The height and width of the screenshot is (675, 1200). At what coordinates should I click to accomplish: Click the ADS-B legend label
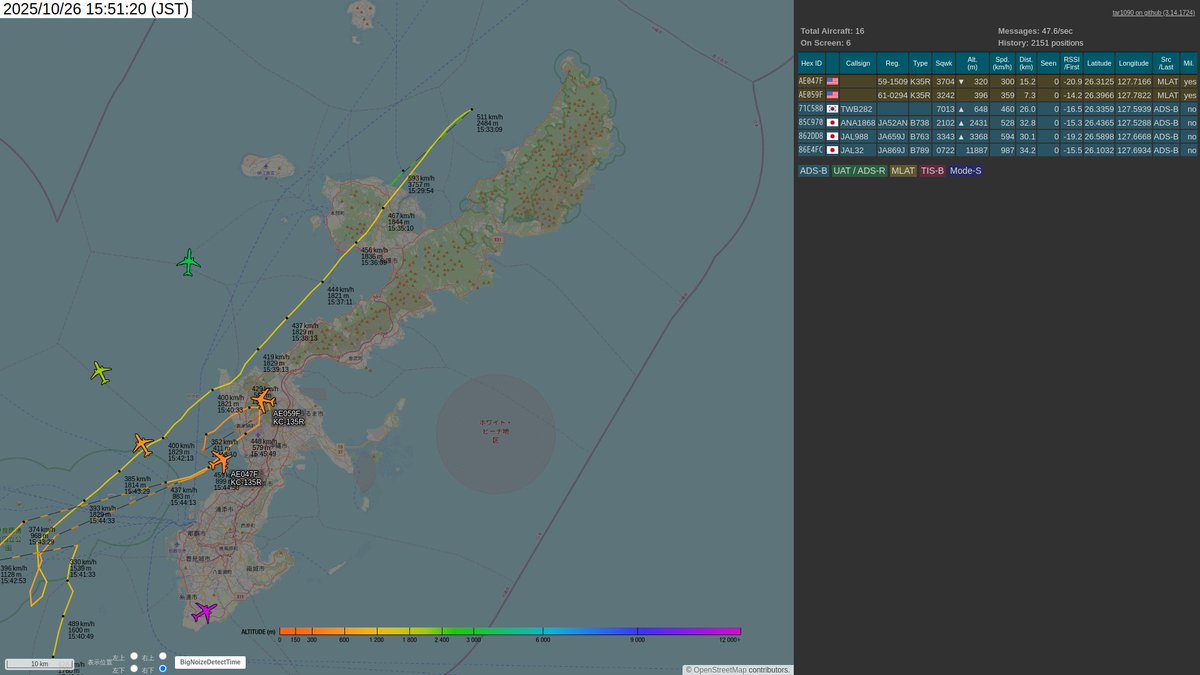point(813,171)
